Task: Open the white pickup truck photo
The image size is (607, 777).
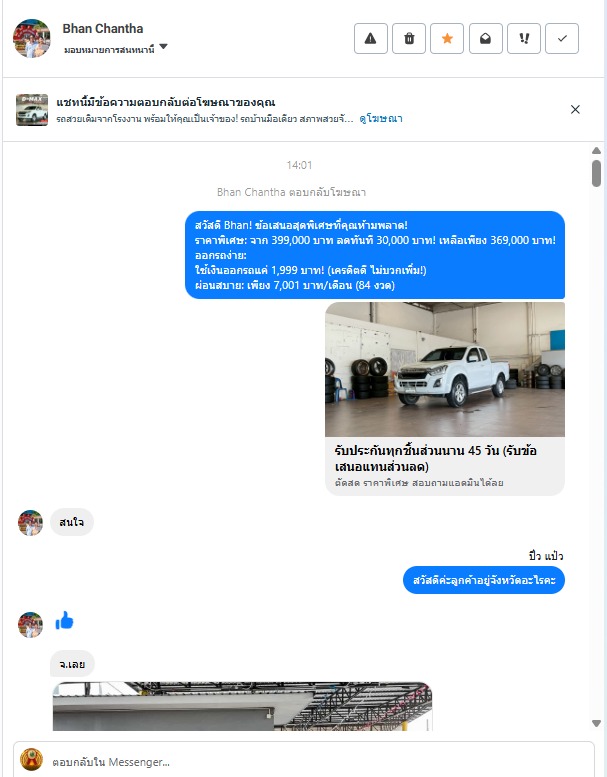Action: click(x=444, y=369)
